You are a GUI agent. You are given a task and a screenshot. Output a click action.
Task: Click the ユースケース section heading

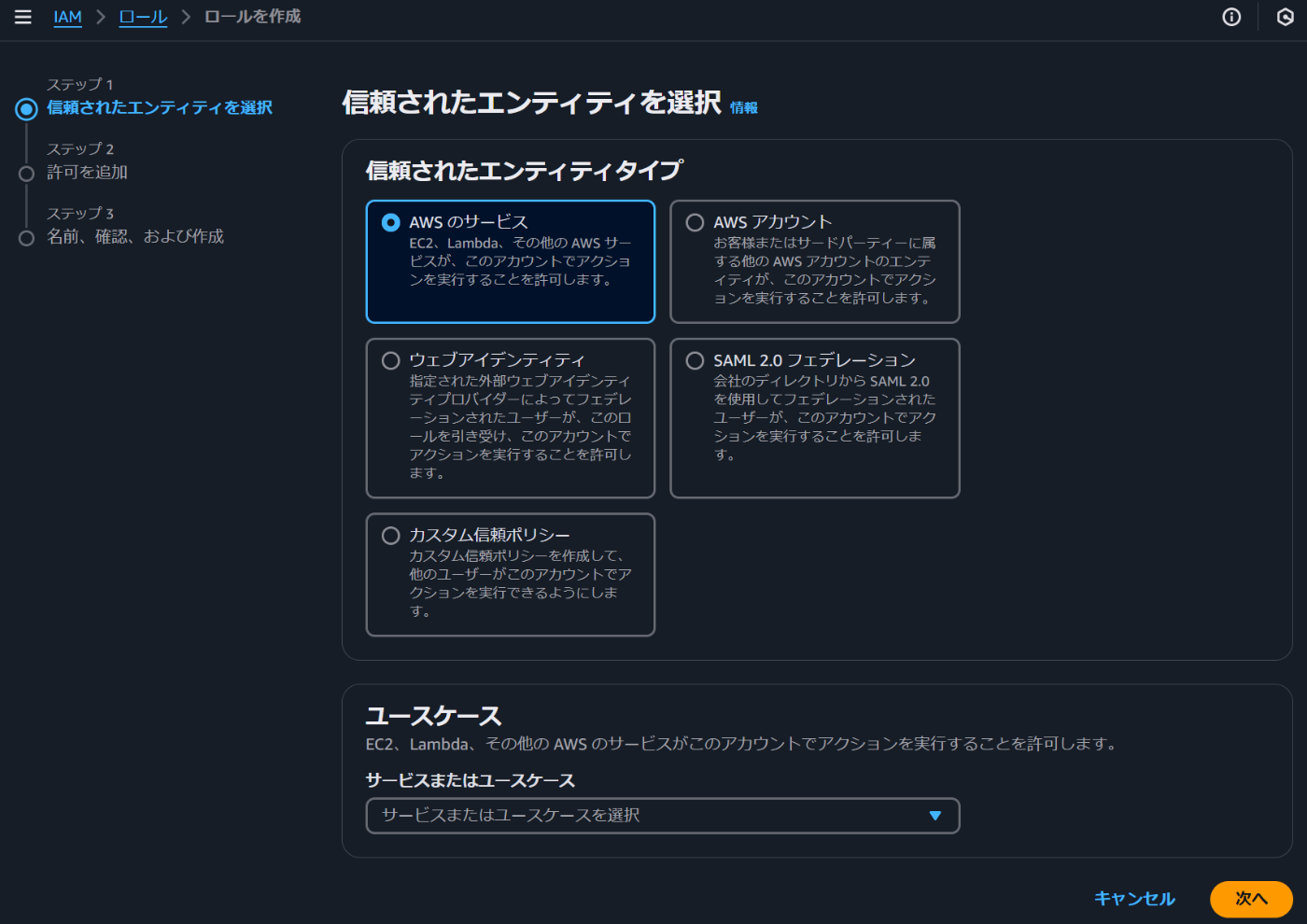pos(434,716)
